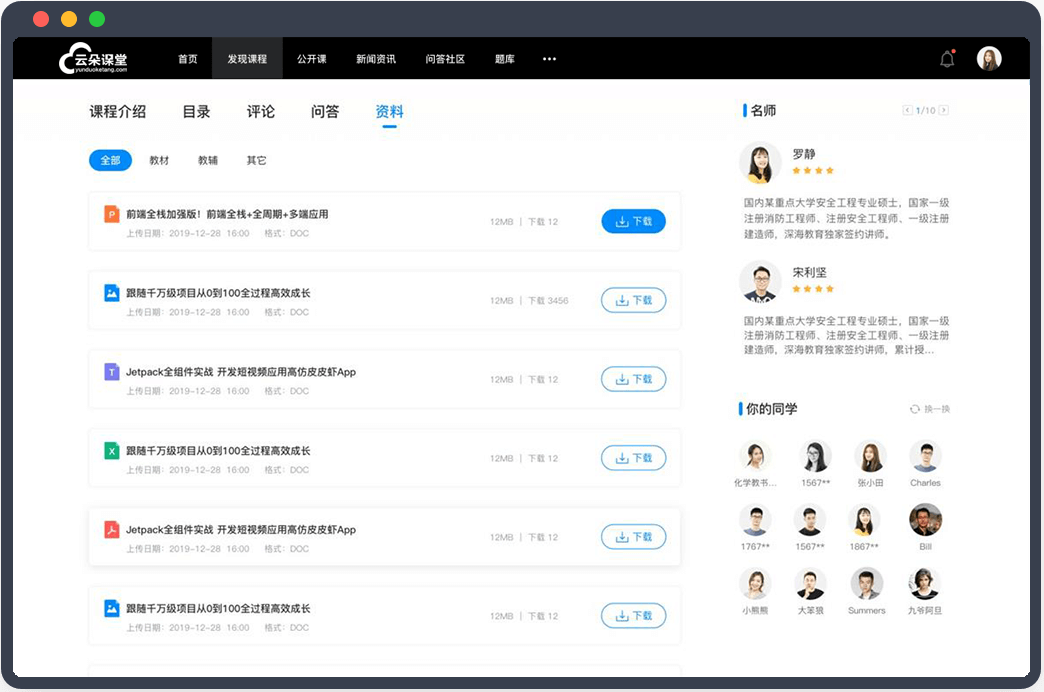
Task: Open the 问答社区 nav item
Action: [x=445, y=59]
